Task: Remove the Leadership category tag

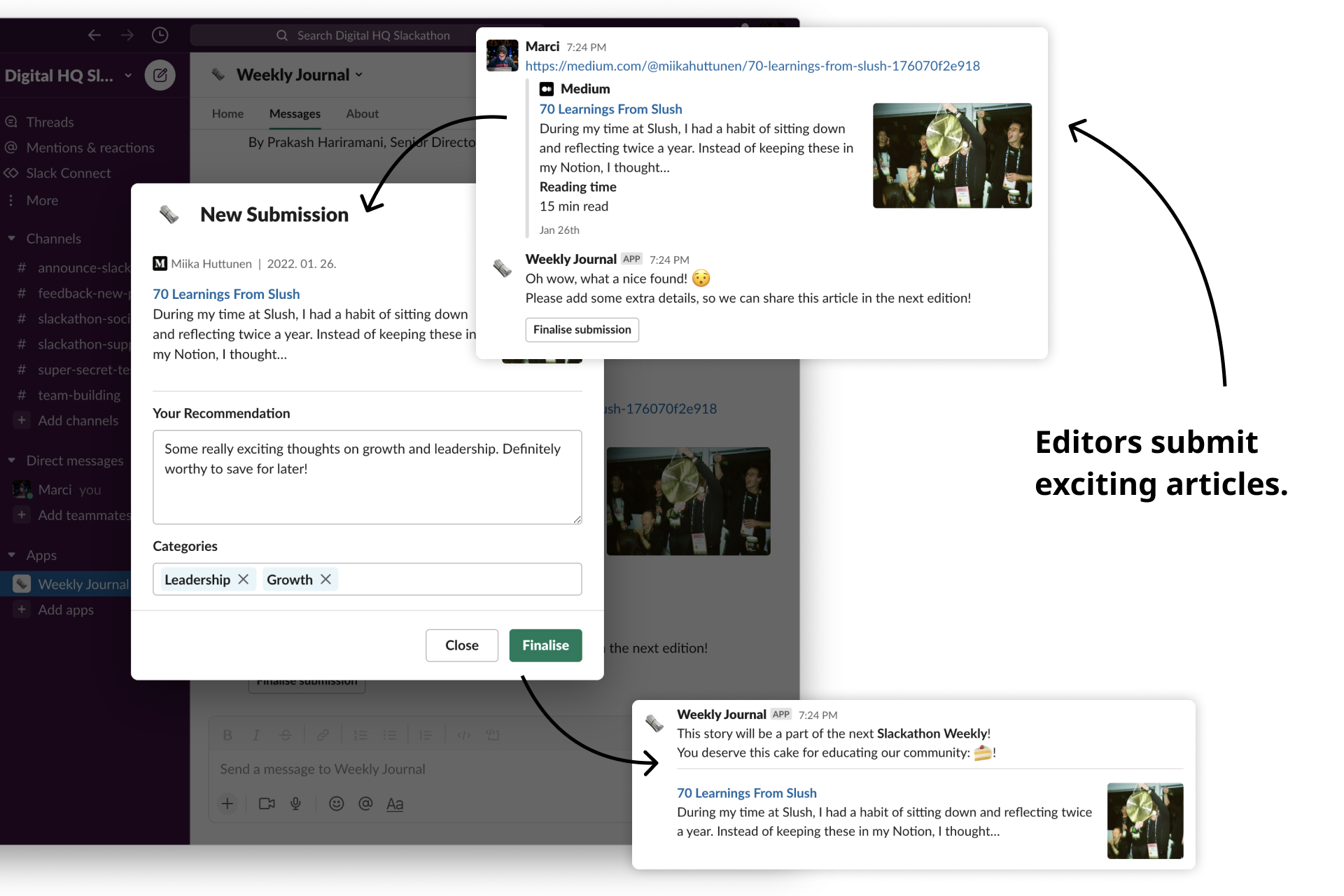Action: pyautogui.click(x=244, y=580)
